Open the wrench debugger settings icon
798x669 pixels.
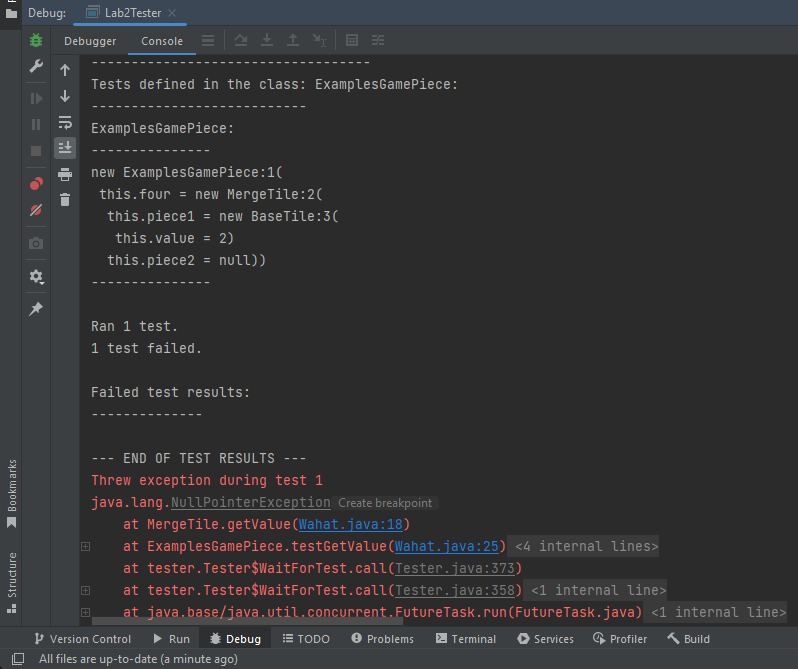[x=36, y=67]
